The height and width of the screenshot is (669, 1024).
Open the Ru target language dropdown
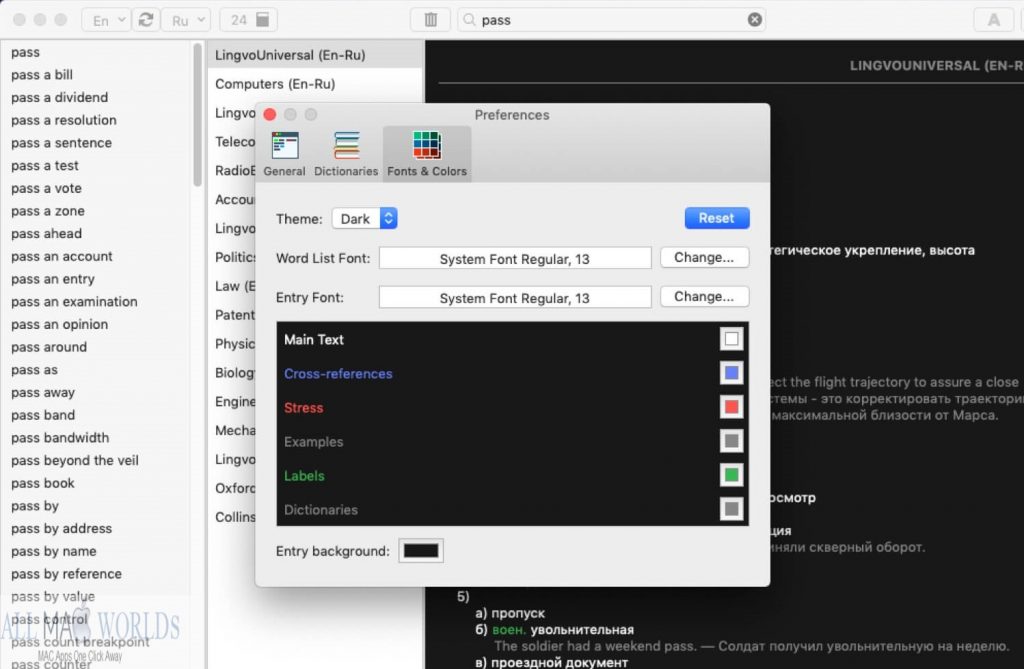[x=186, y=20]
